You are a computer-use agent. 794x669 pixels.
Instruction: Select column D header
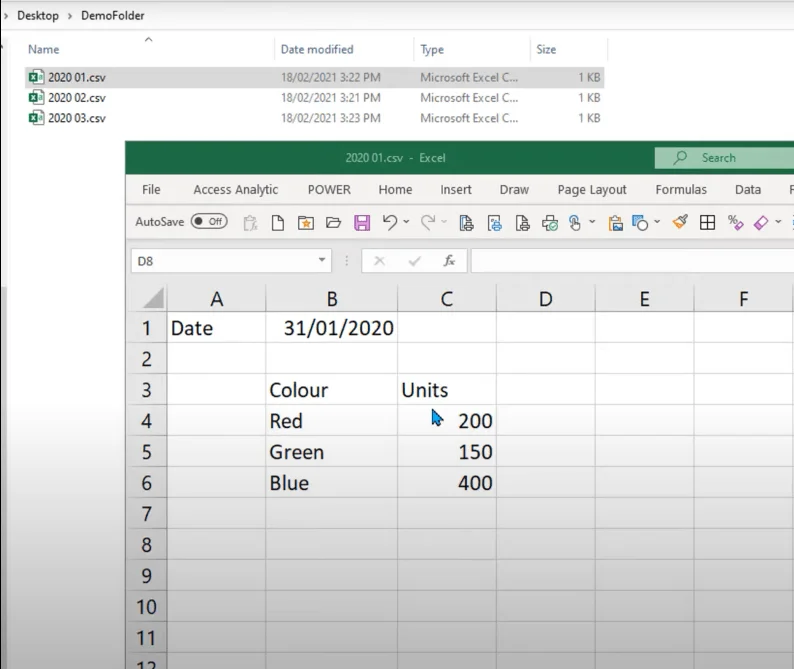tap(545, 299)
